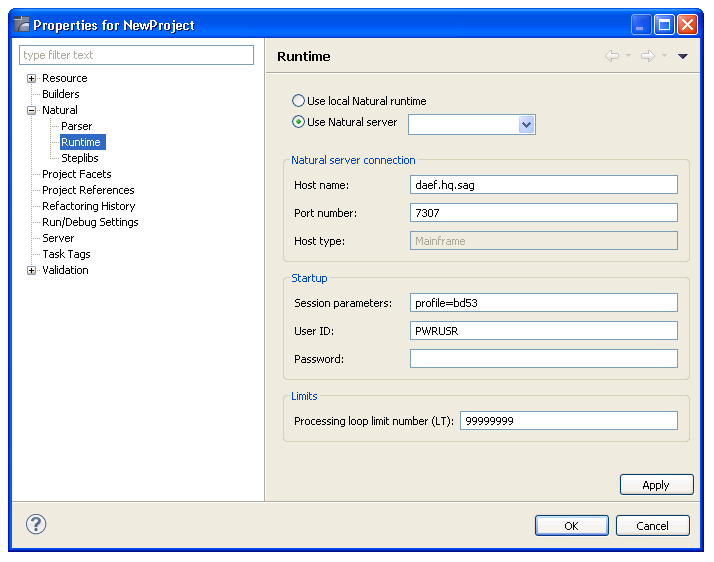The width and height of the screenshot is (714, 562).
Task: Go to Run/Debug Settings page
Action: [90, 222]
